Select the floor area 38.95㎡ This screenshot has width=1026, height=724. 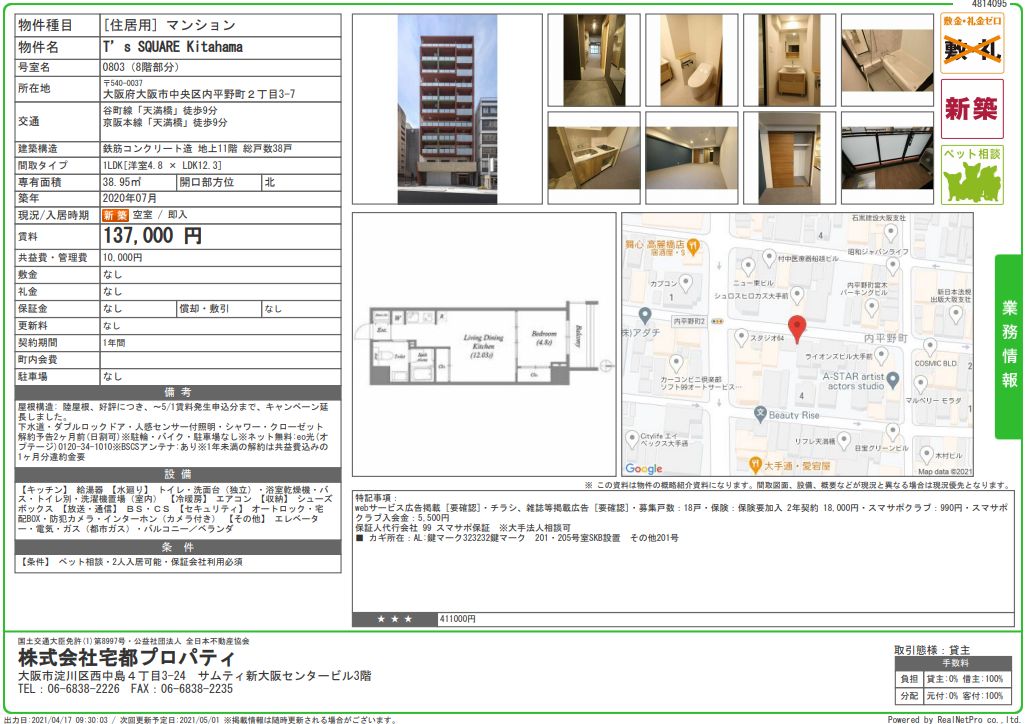click(121, 182)
